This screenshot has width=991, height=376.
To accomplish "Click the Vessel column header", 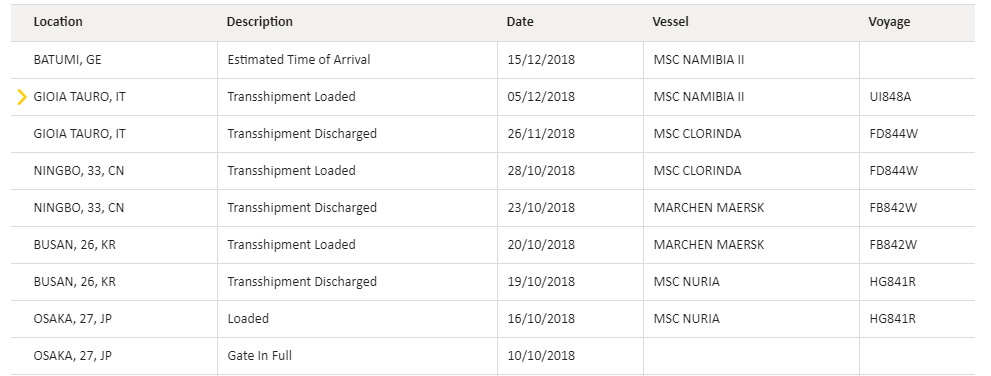I will click(671, 21).
